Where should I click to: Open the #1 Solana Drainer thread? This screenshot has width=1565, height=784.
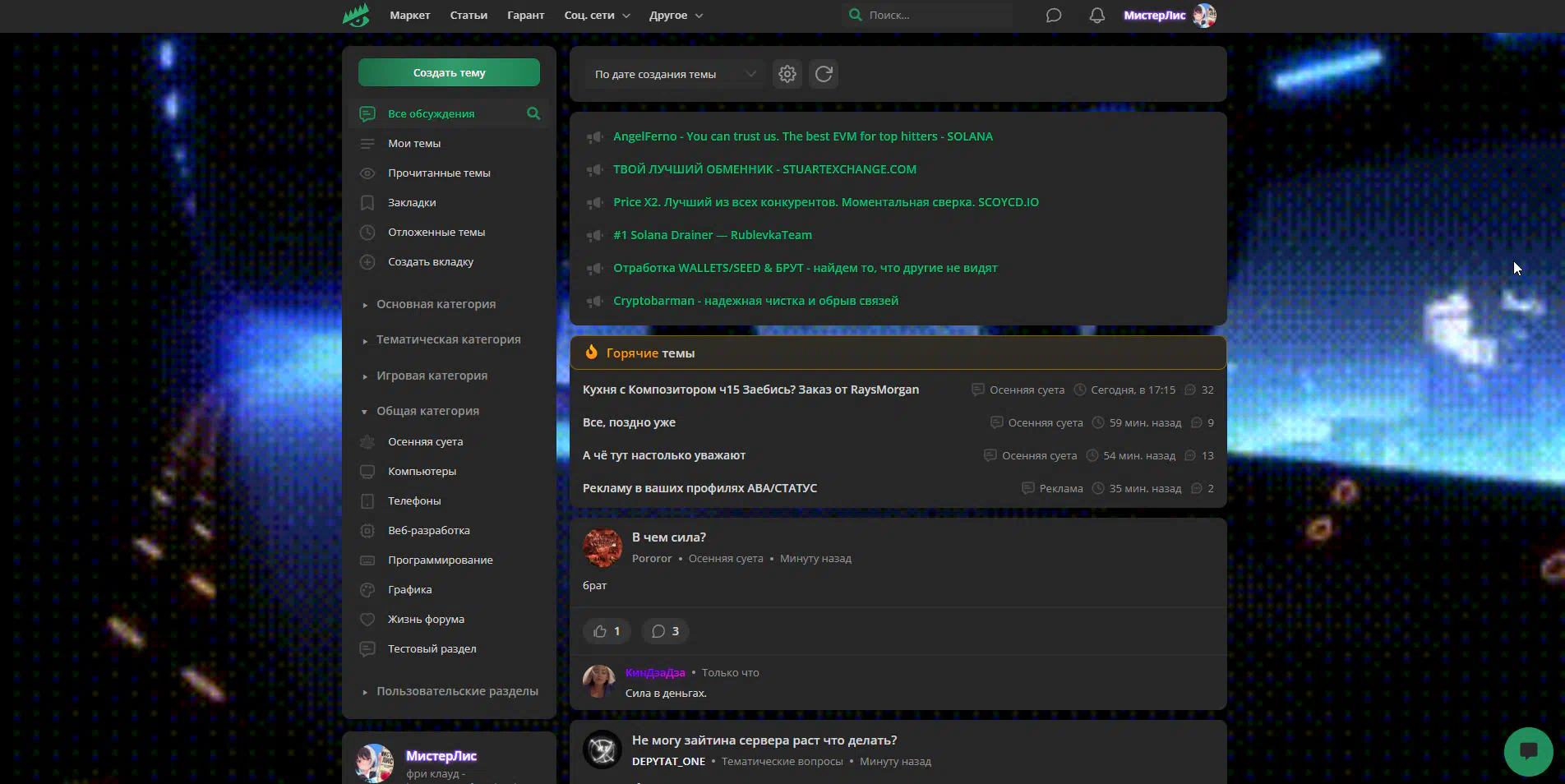coord(713,235)
